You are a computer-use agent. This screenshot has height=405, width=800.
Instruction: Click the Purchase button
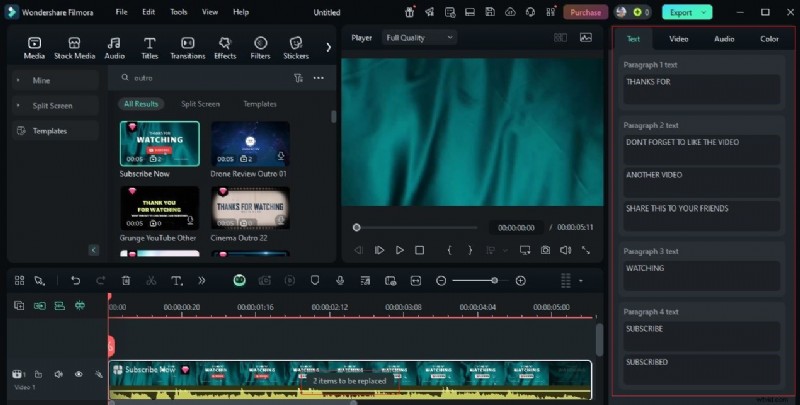click(585, 12)
